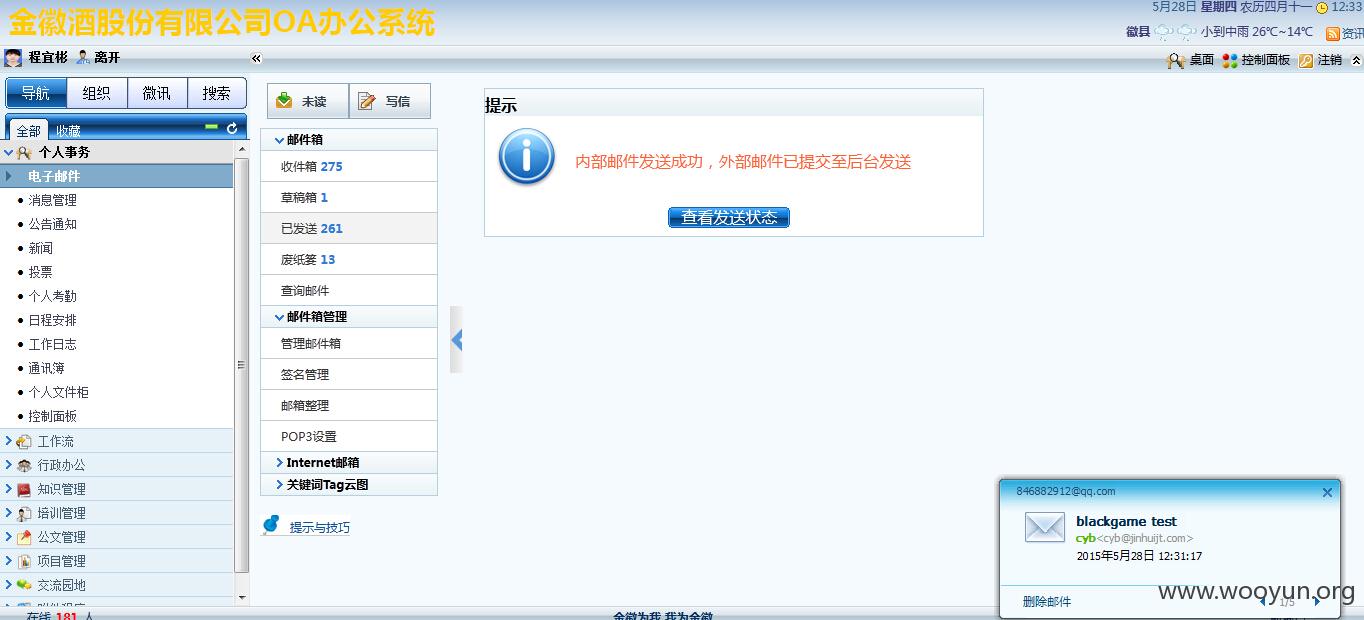Click the envelope icon in mail popup
This screenshot has width=1364, height=620.
pos(1044,527)
